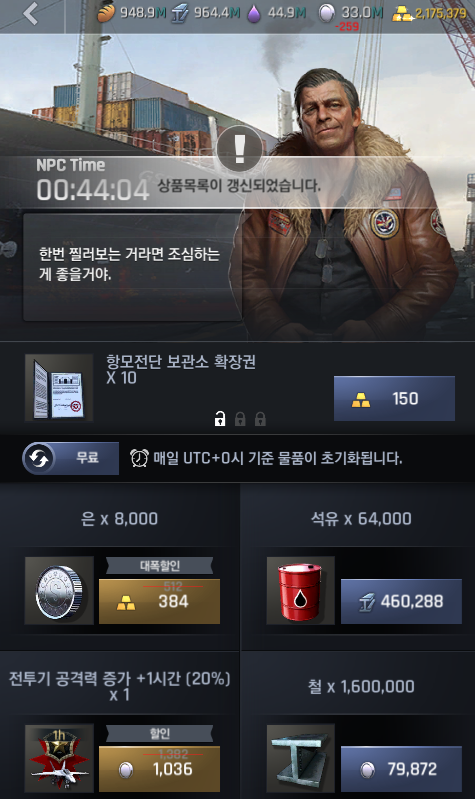Purchase silver x 8,000 for 384 gold

tap(160, 601)
